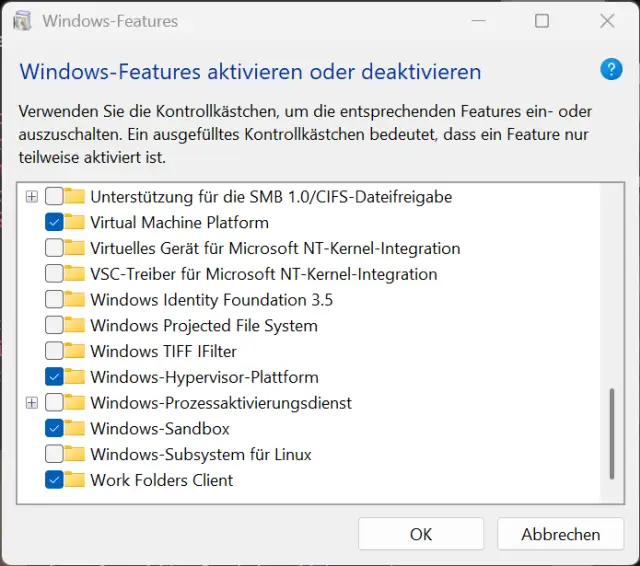
Task: Check the Windows Identity Foundation 3.5 box
Action: point(54,300)
